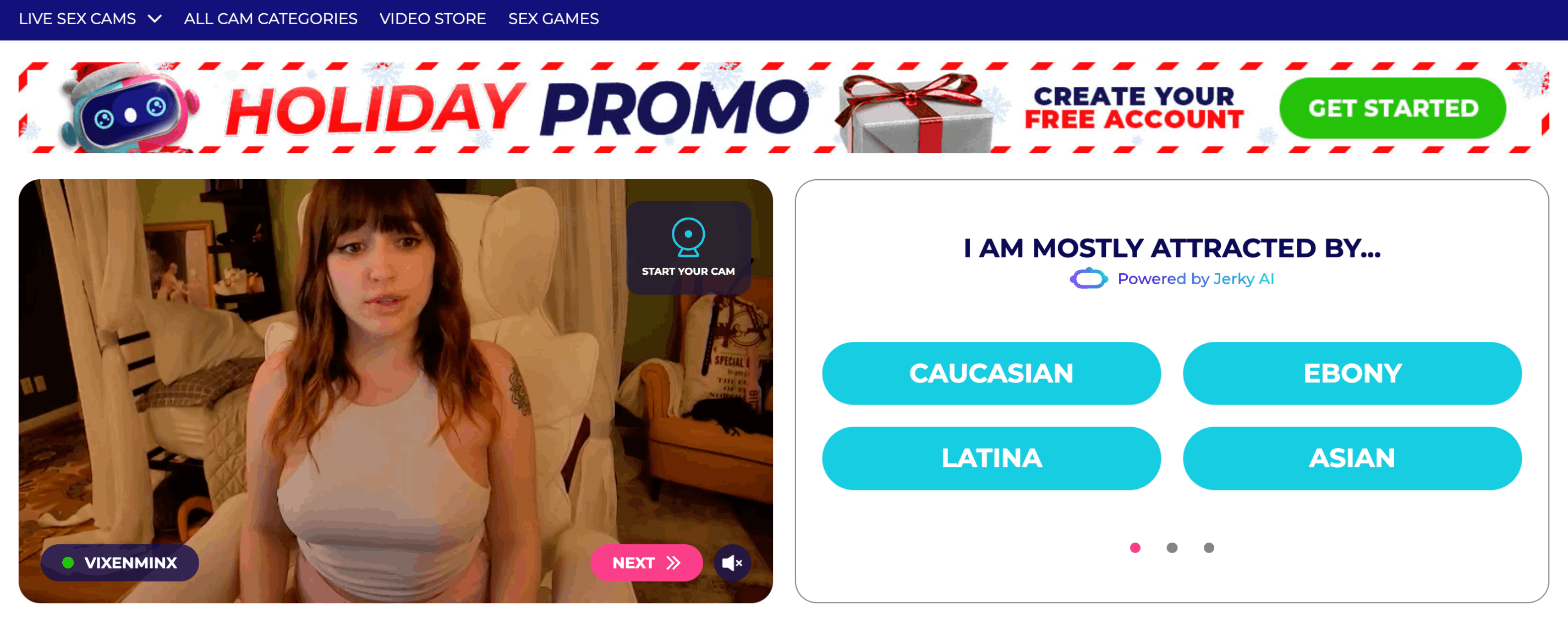Click the webcam icon above Start Your Cam
1568x624 pixels.
(x=688, y=237)
